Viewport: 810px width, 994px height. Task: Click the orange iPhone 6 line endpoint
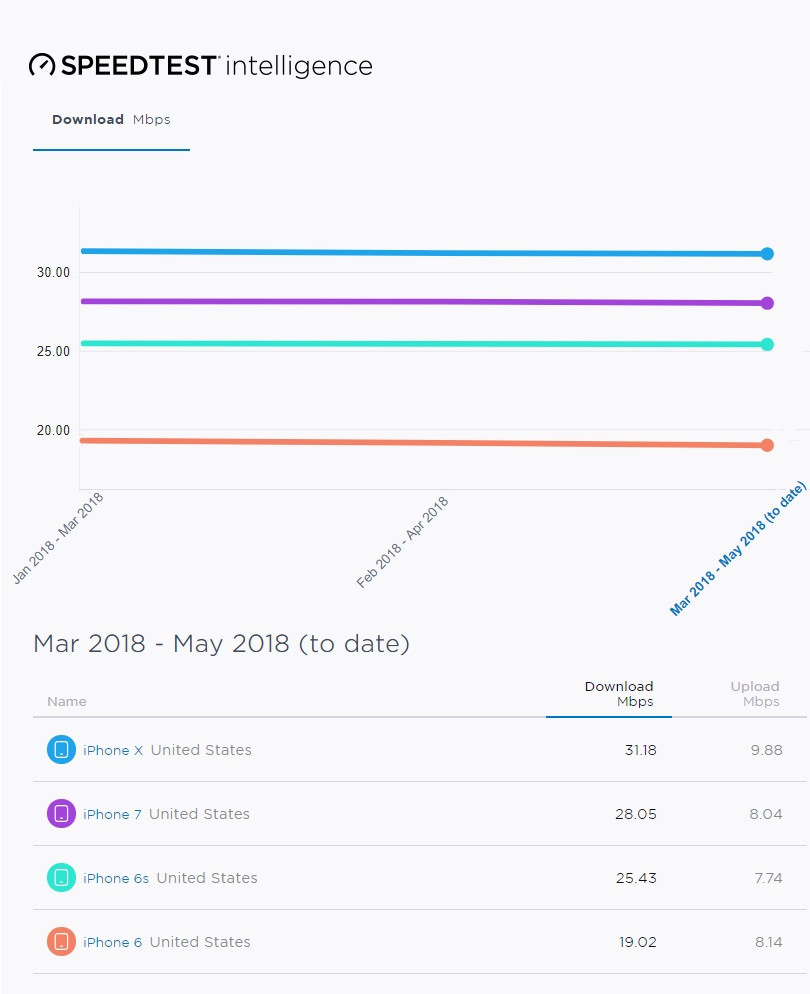point(767,445)
